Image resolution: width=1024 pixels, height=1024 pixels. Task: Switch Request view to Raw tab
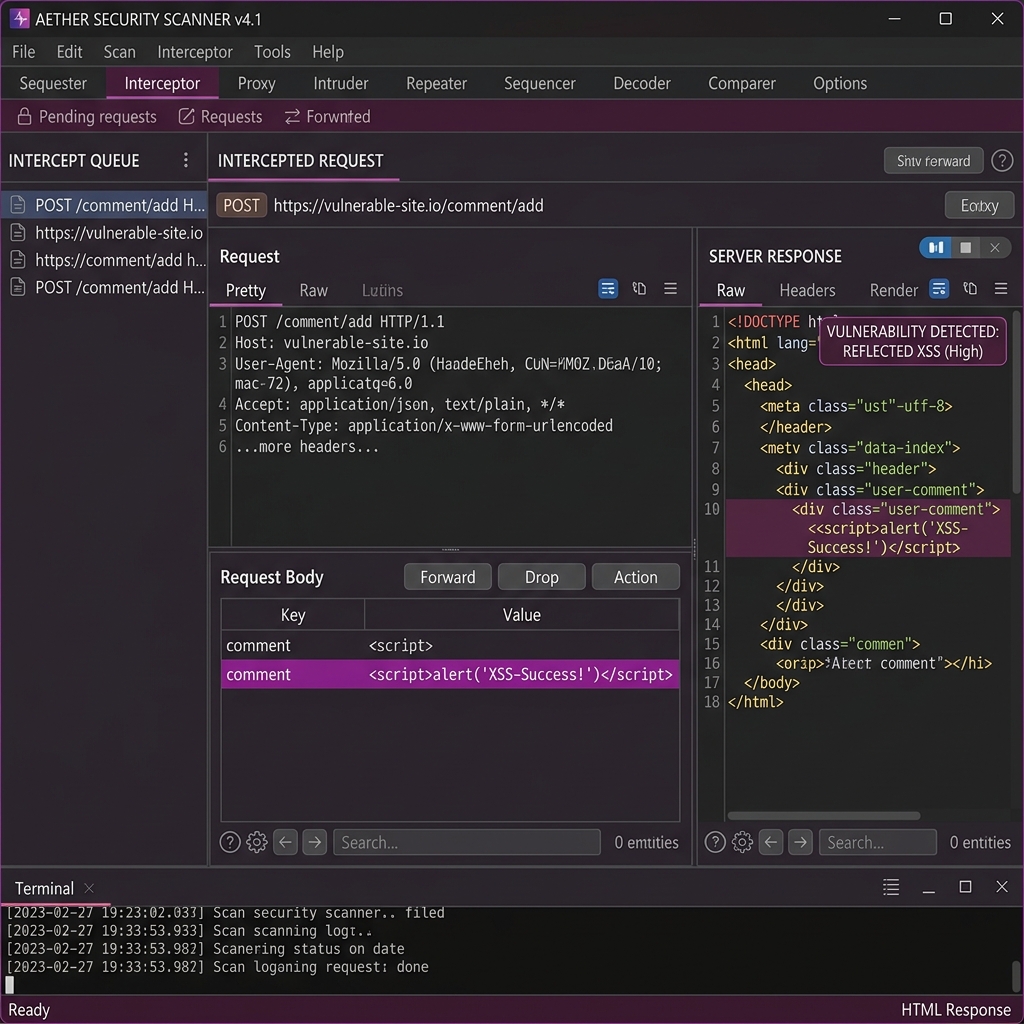pos(313,290)
